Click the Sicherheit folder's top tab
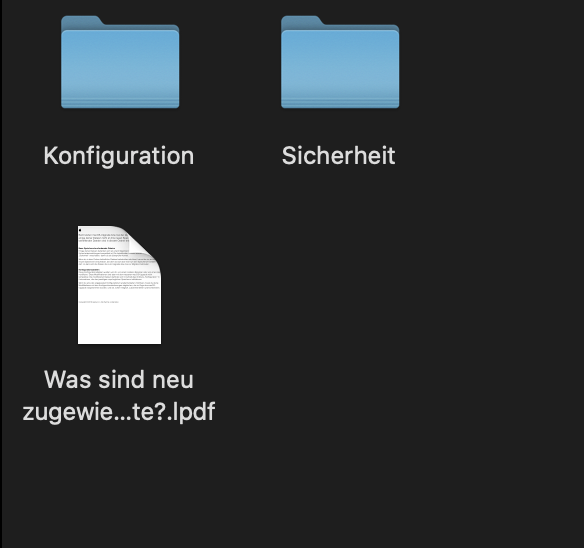Viewport: 584px width, 548px height. 301,21
